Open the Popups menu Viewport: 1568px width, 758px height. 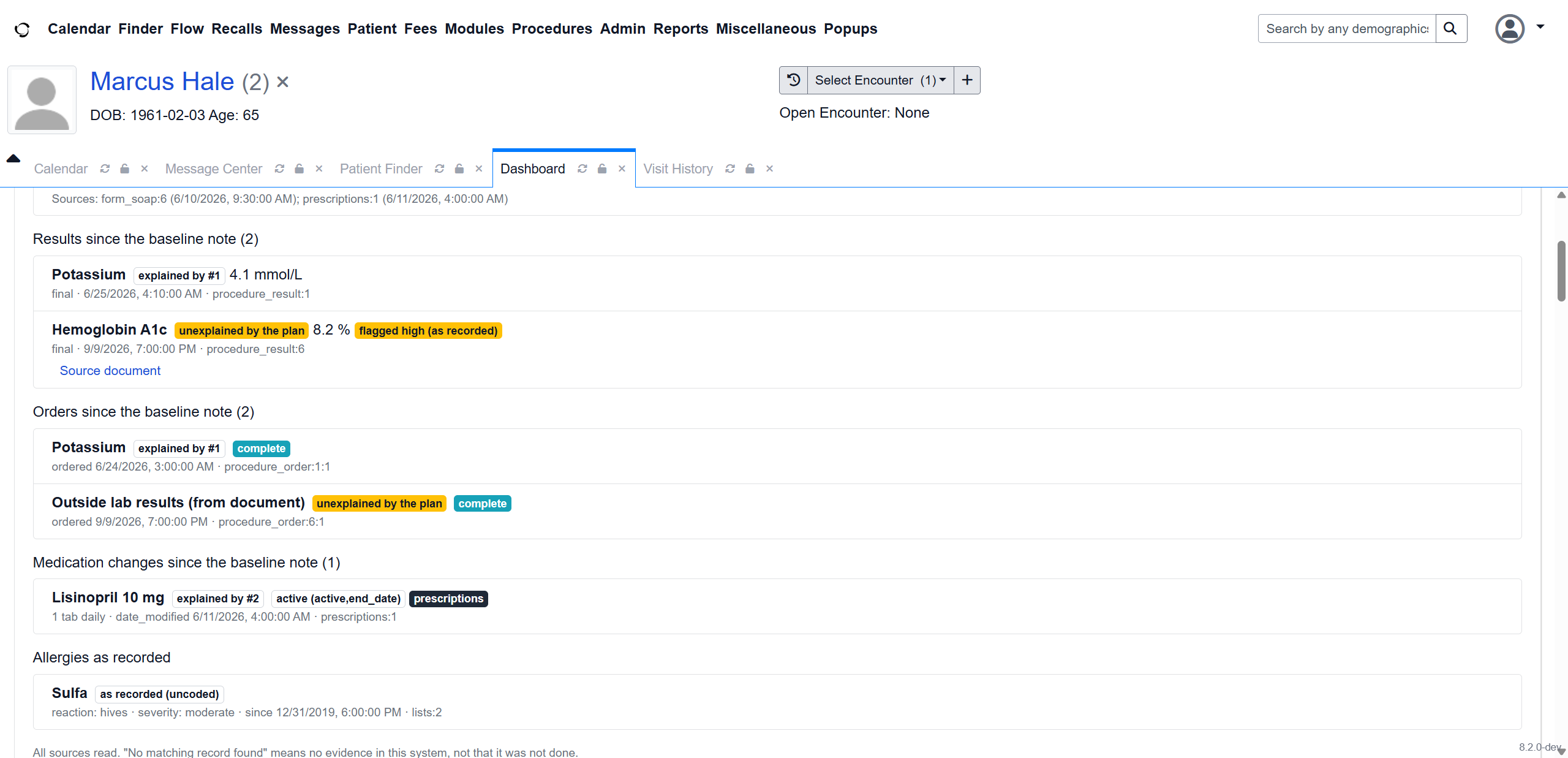pyautogui.click(x=850, y=29)
